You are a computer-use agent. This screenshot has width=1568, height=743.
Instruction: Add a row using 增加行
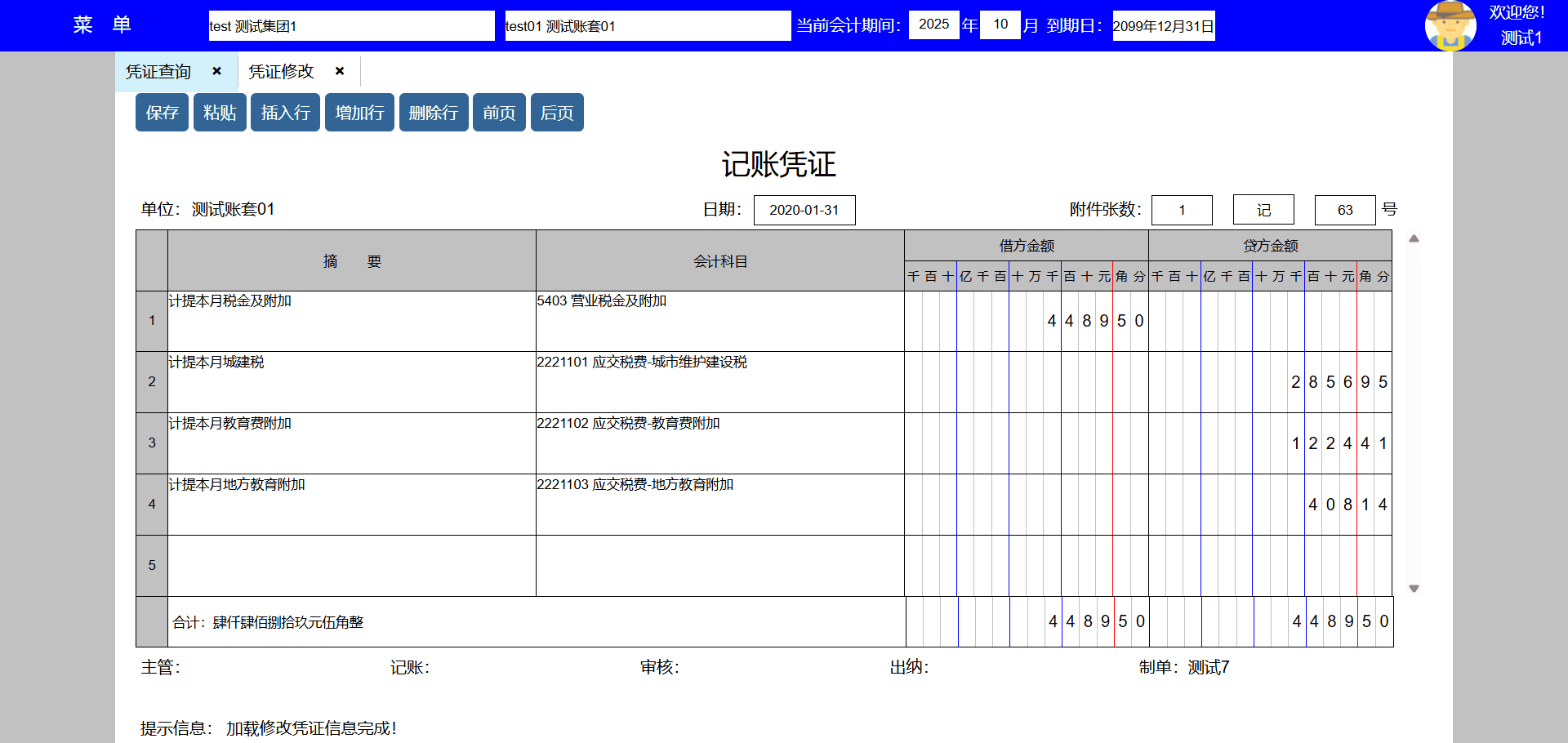pyautogui.click(x=359, y=113)
